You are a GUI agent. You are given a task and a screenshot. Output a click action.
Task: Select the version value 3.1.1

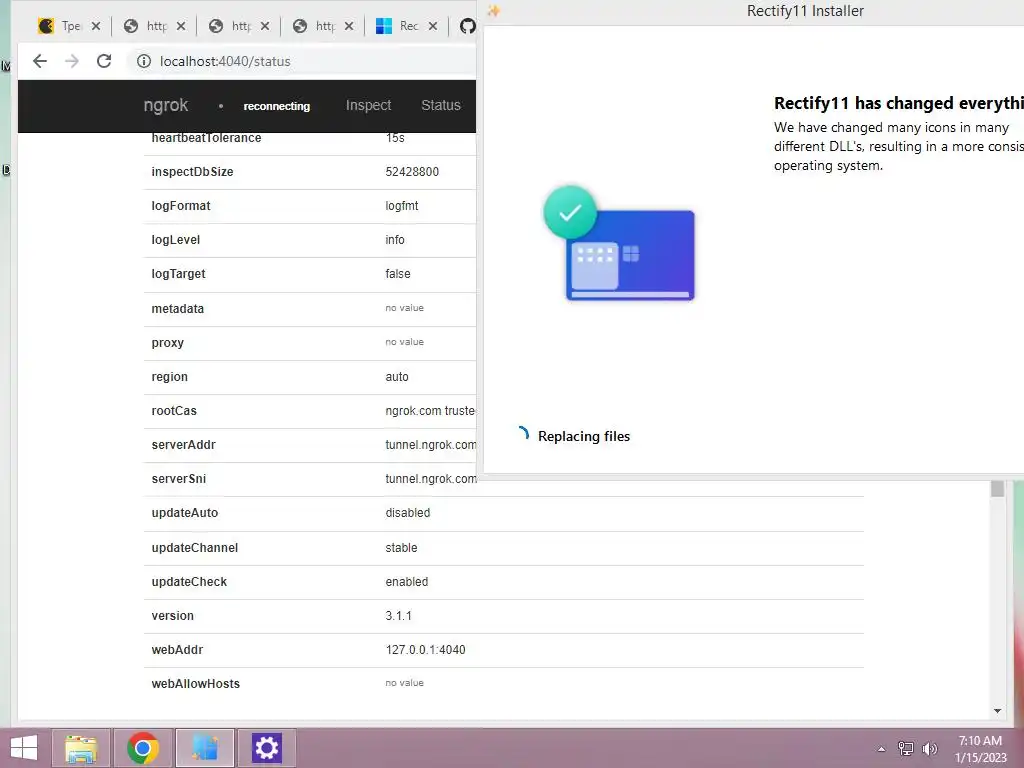(398, 615)
